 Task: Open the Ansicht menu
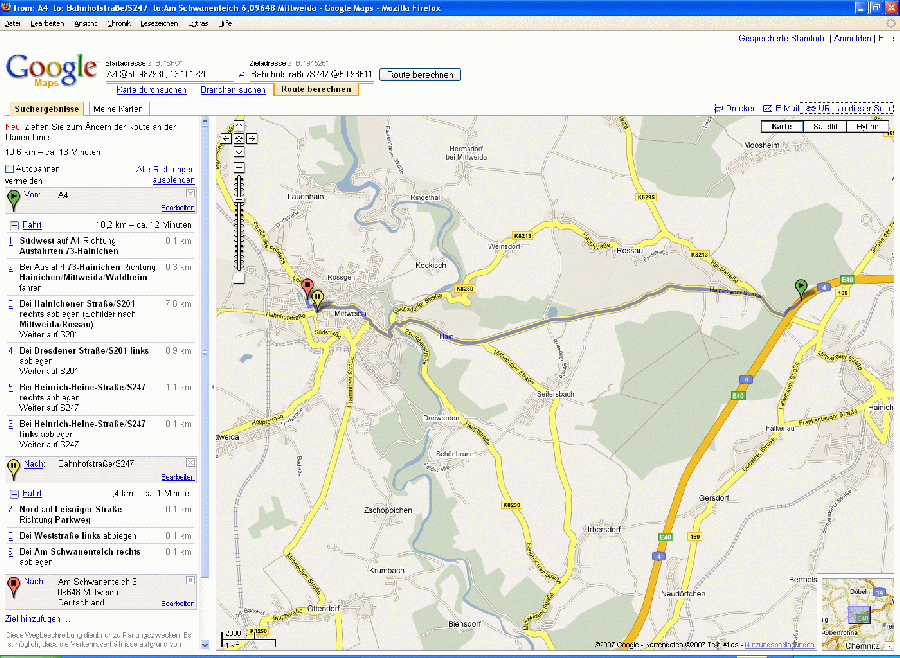pos(86,24)
